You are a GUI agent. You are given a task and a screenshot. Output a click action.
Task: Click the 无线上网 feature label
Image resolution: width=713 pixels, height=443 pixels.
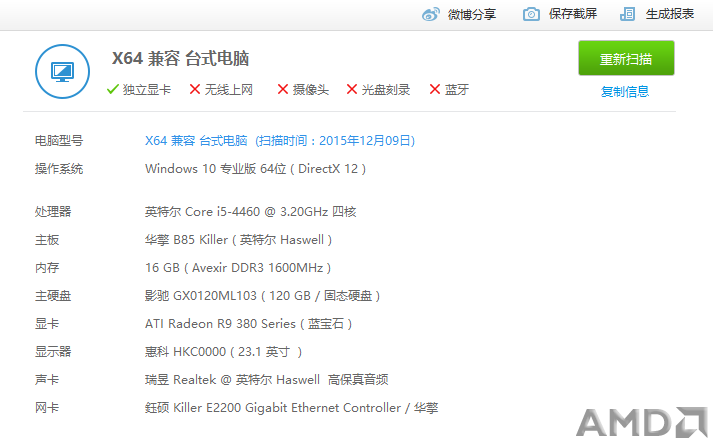(229, 90)
